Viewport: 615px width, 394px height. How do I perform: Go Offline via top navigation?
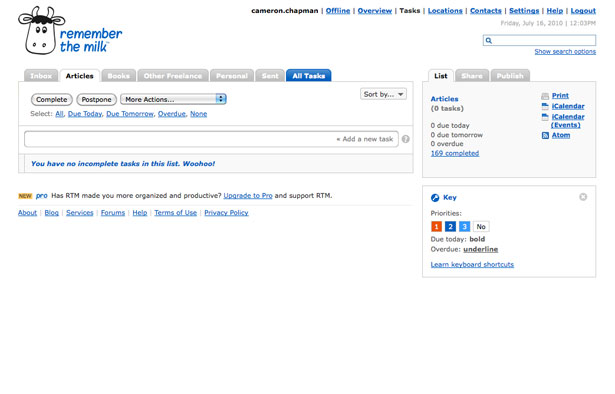(x=338, y=11)
